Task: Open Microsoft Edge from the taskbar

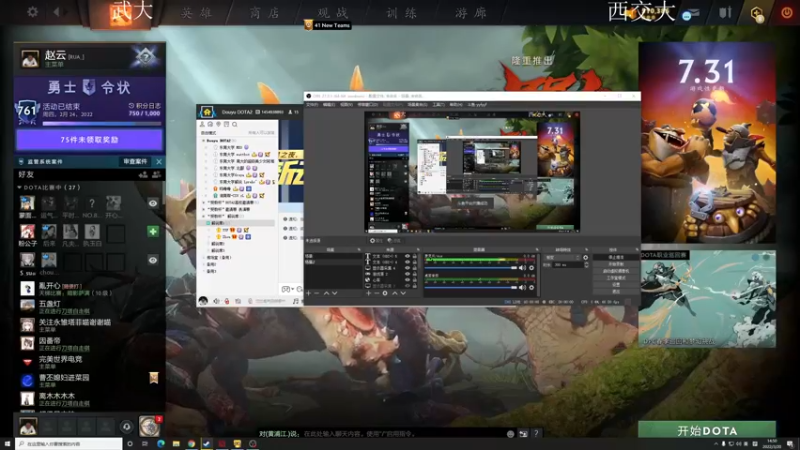Action: click(x=161, y=444)
